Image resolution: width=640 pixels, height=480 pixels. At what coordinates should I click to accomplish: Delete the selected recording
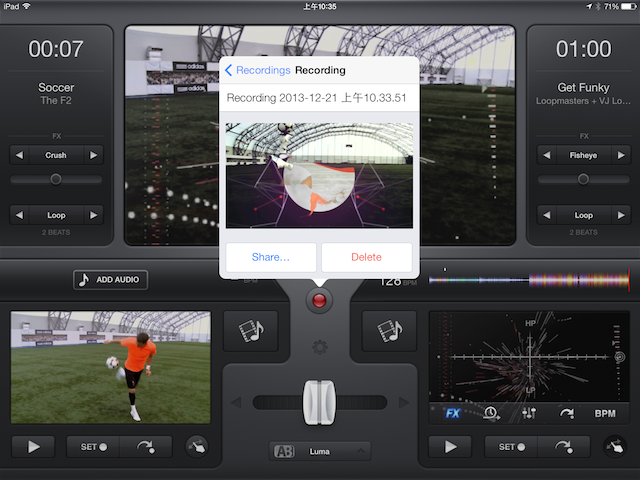click(366, 257)
